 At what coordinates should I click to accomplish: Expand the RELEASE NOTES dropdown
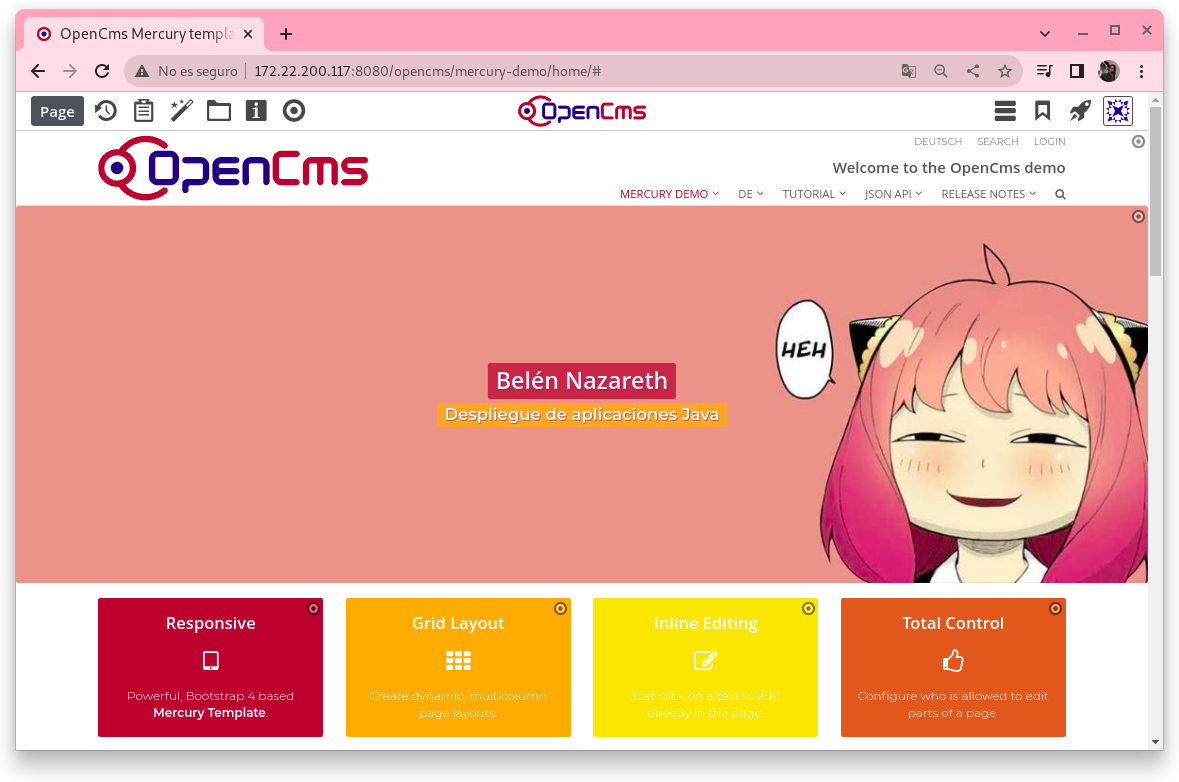point(988,194)
